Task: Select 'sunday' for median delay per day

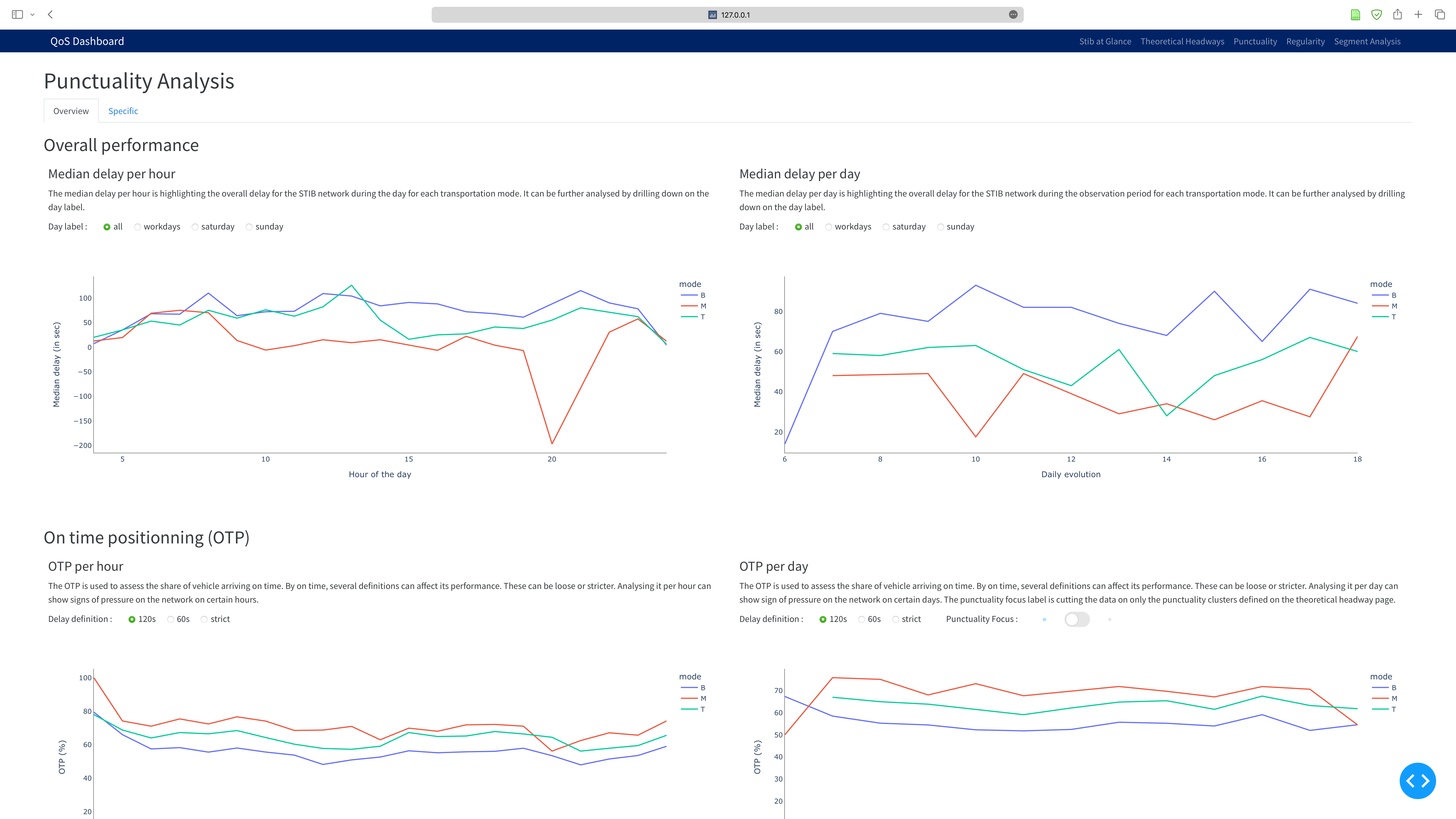Action: click(x=940, y=227)
